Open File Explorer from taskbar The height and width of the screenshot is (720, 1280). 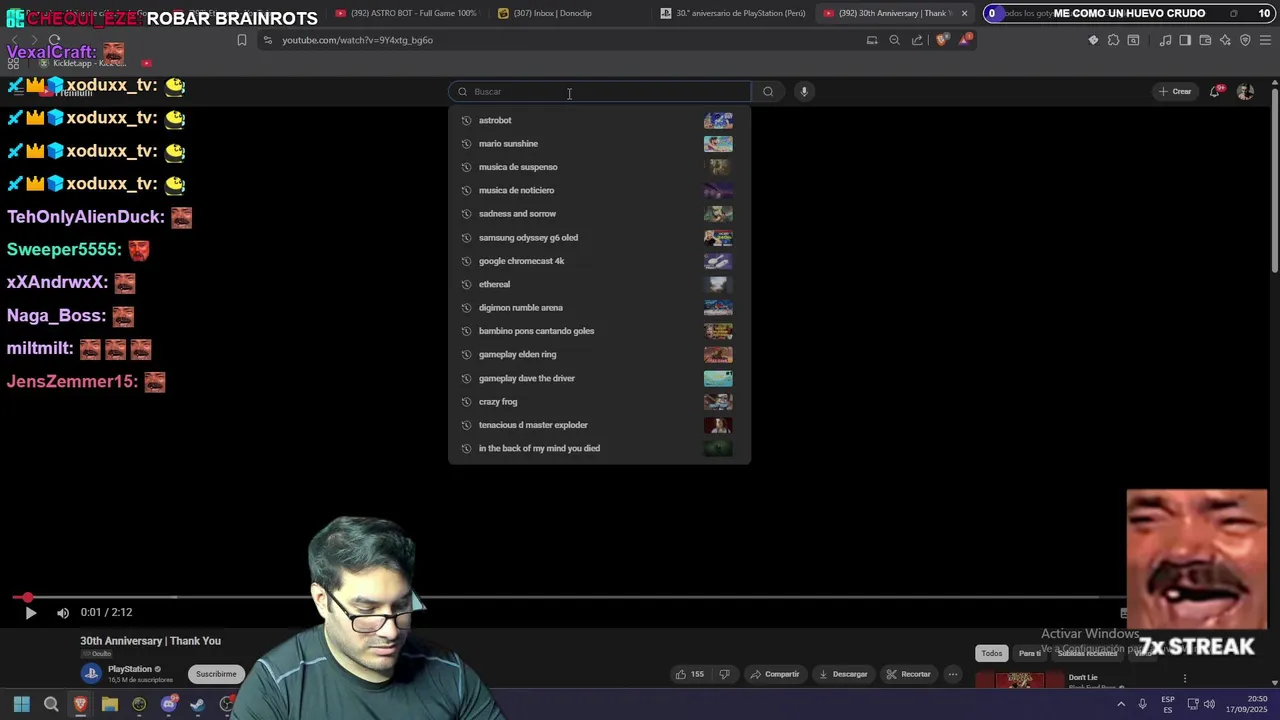click(110, 705)
